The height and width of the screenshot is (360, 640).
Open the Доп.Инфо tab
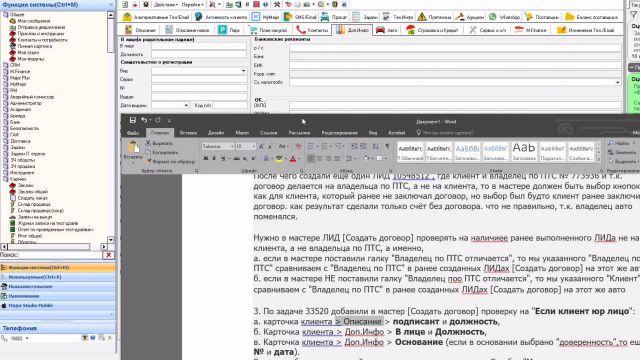[x=352, y=30]
